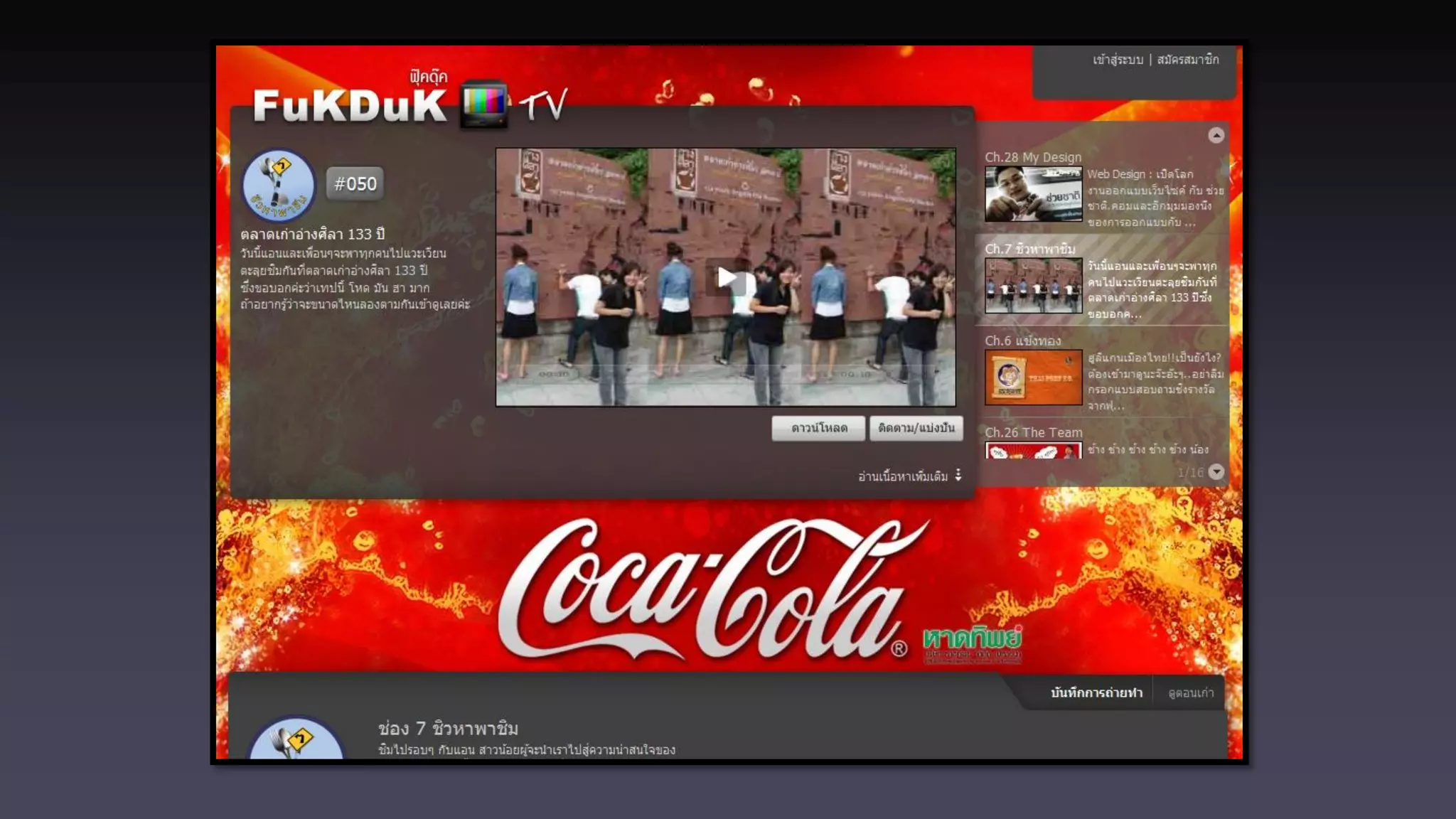The image size is (1456, 819).
Task: Open Ch.6 แข้งทอง orange thumbnail
Action: (x=1033, y=377)
